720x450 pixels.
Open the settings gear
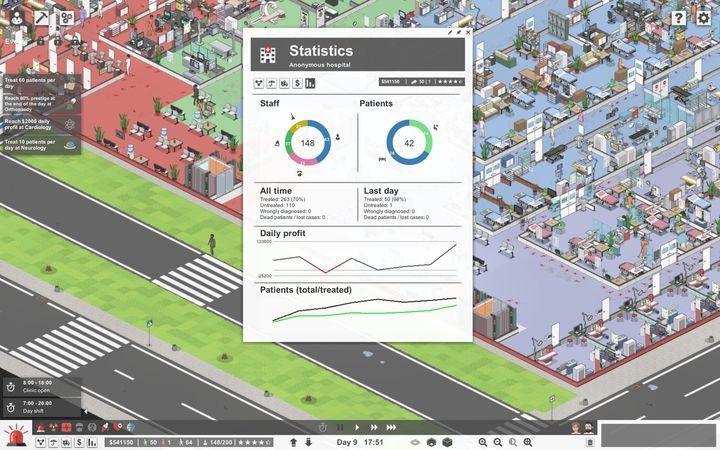point(703,18)
